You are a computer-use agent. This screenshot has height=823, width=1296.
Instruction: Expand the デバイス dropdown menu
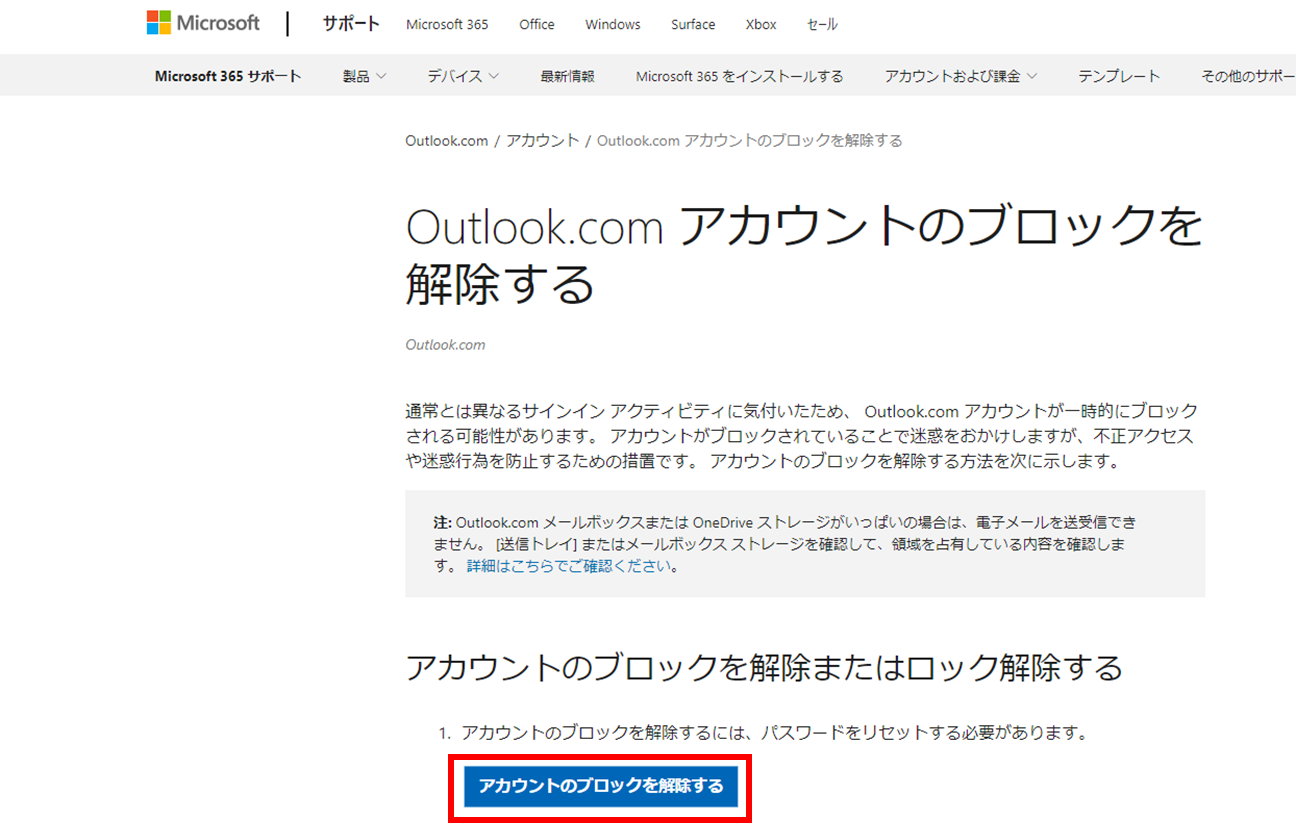(x=463, y=76)
